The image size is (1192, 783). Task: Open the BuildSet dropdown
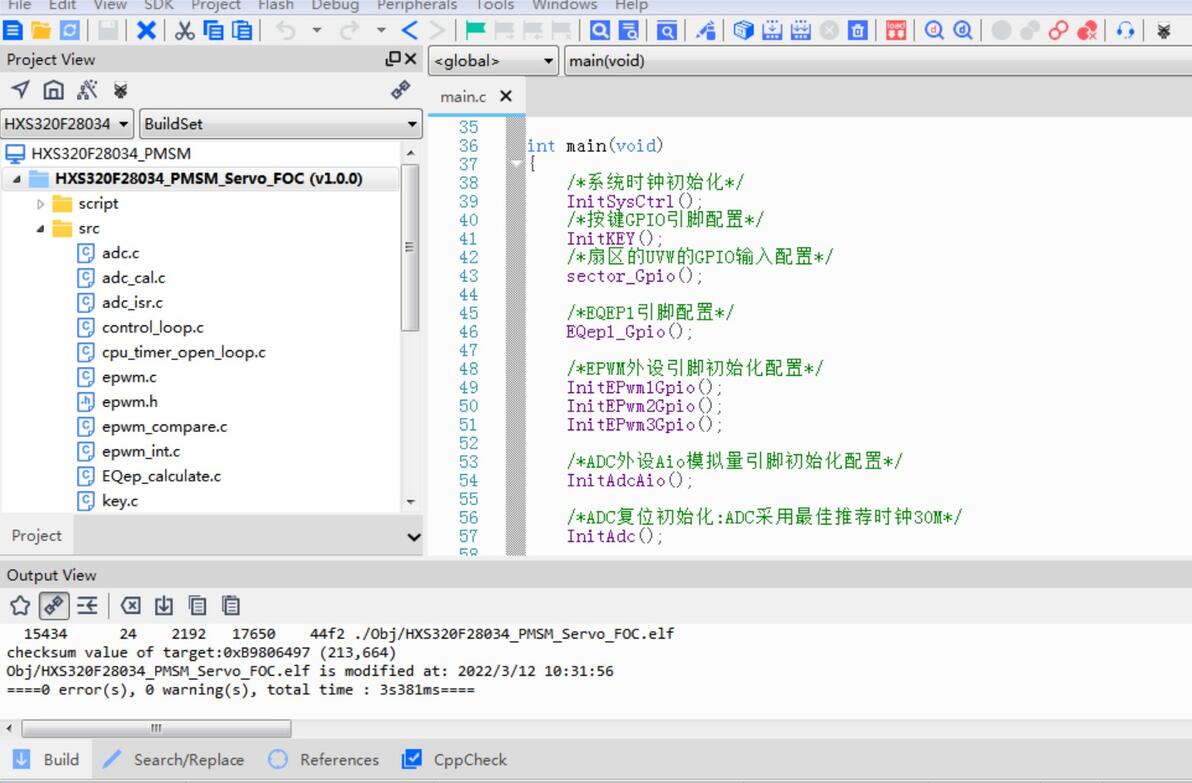click(x=281, y=124)
